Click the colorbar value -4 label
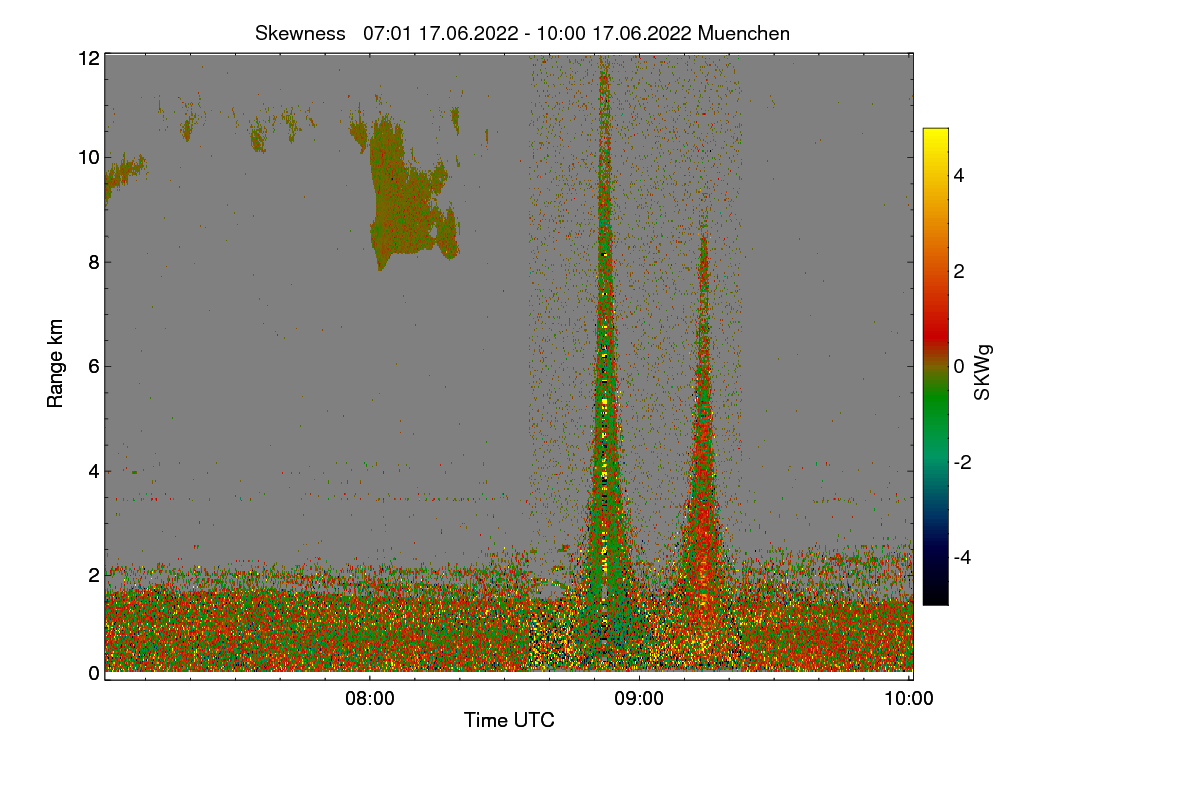 pos(961,557)
